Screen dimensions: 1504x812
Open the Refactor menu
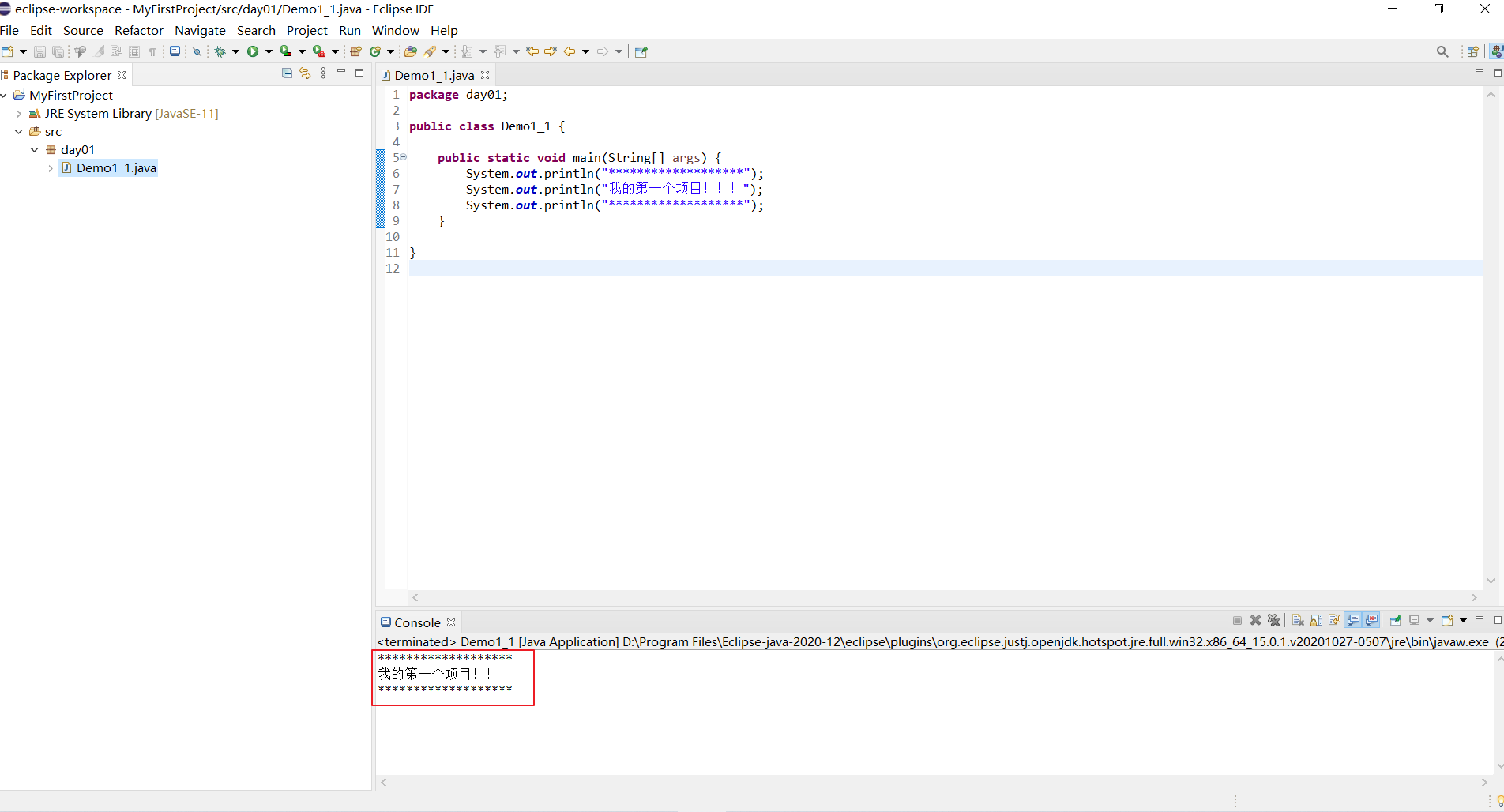(139, 30)
